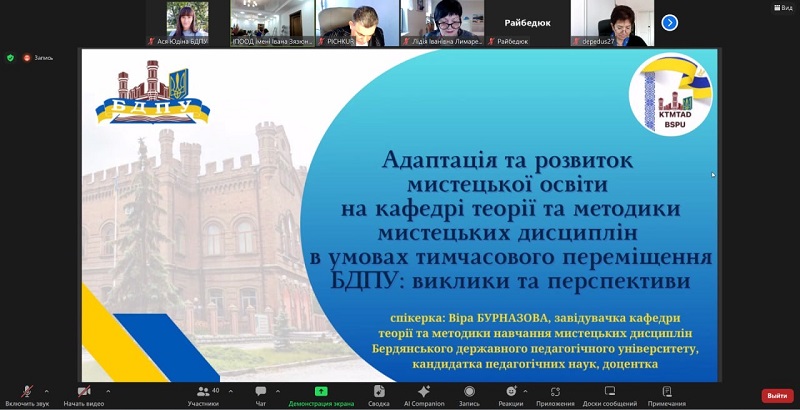Click the BДПУ university logo on slide
The image size is (800, 410).
click(x=153, y=92)
